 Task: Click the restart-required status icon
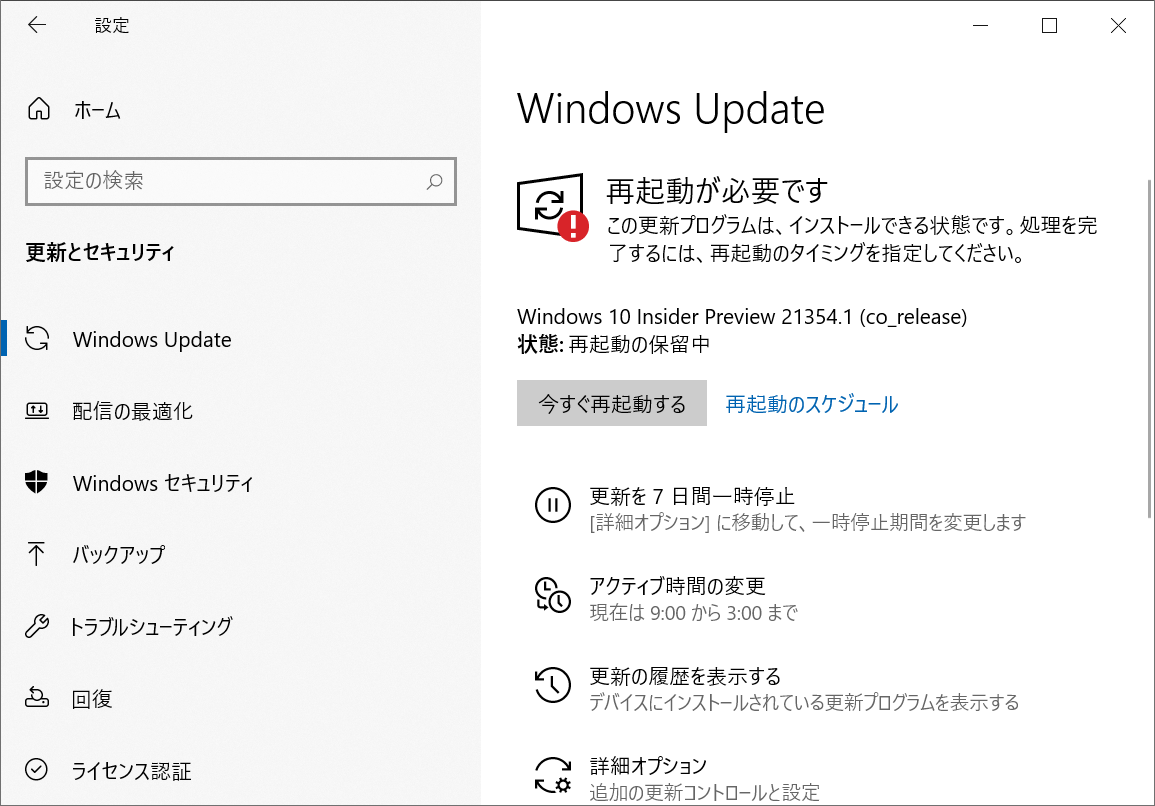(552, 207)
